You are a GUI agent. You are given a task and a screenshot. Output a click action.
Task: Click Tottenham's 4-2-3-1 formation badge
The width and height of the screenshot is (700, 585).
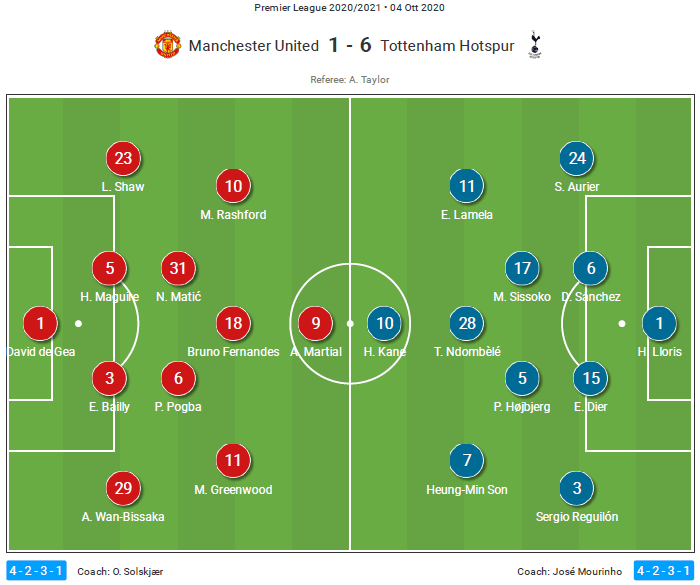[664, 571]
